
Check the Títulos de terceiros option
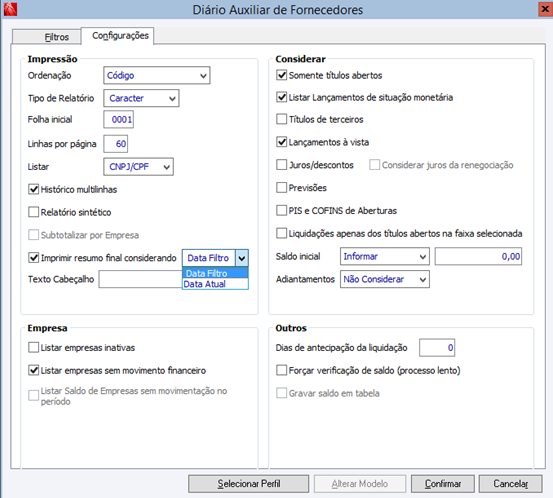pyautogui.click(x=281, y=119)
